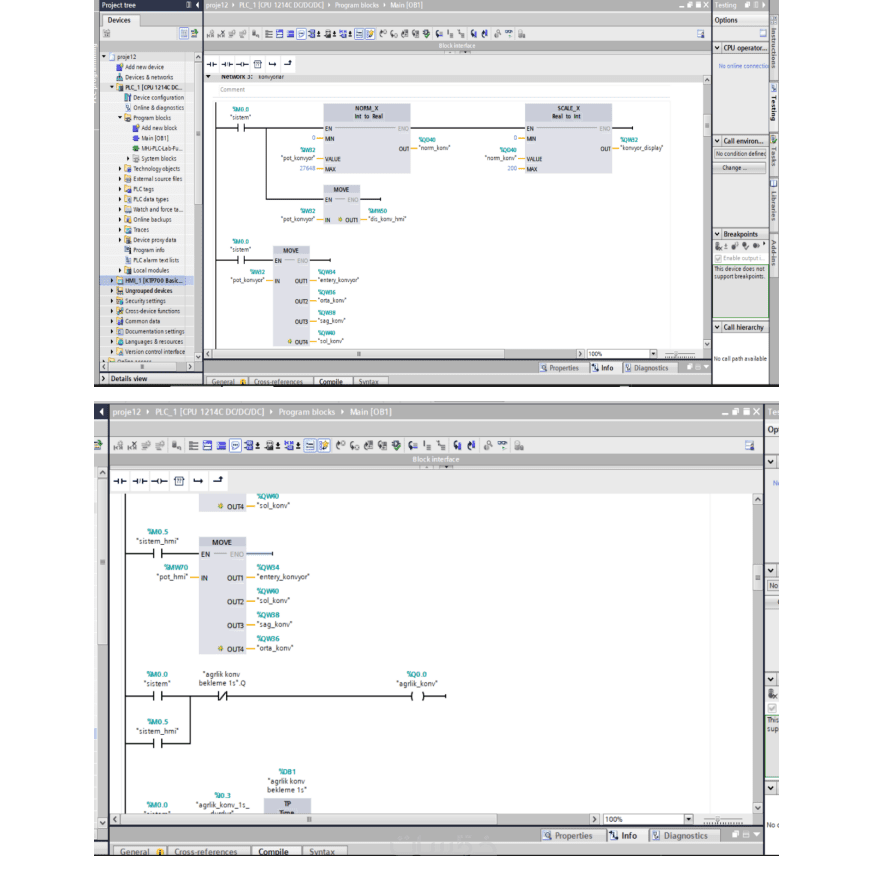Image resolution: width=888 pixels, height=873 pixels.
Task: Collapse Call hierarchy section
Action: tap(718, 327)
